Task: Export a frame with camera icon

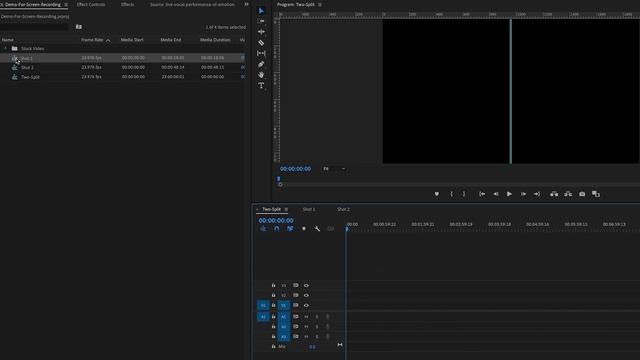Action: click(582, 194)
